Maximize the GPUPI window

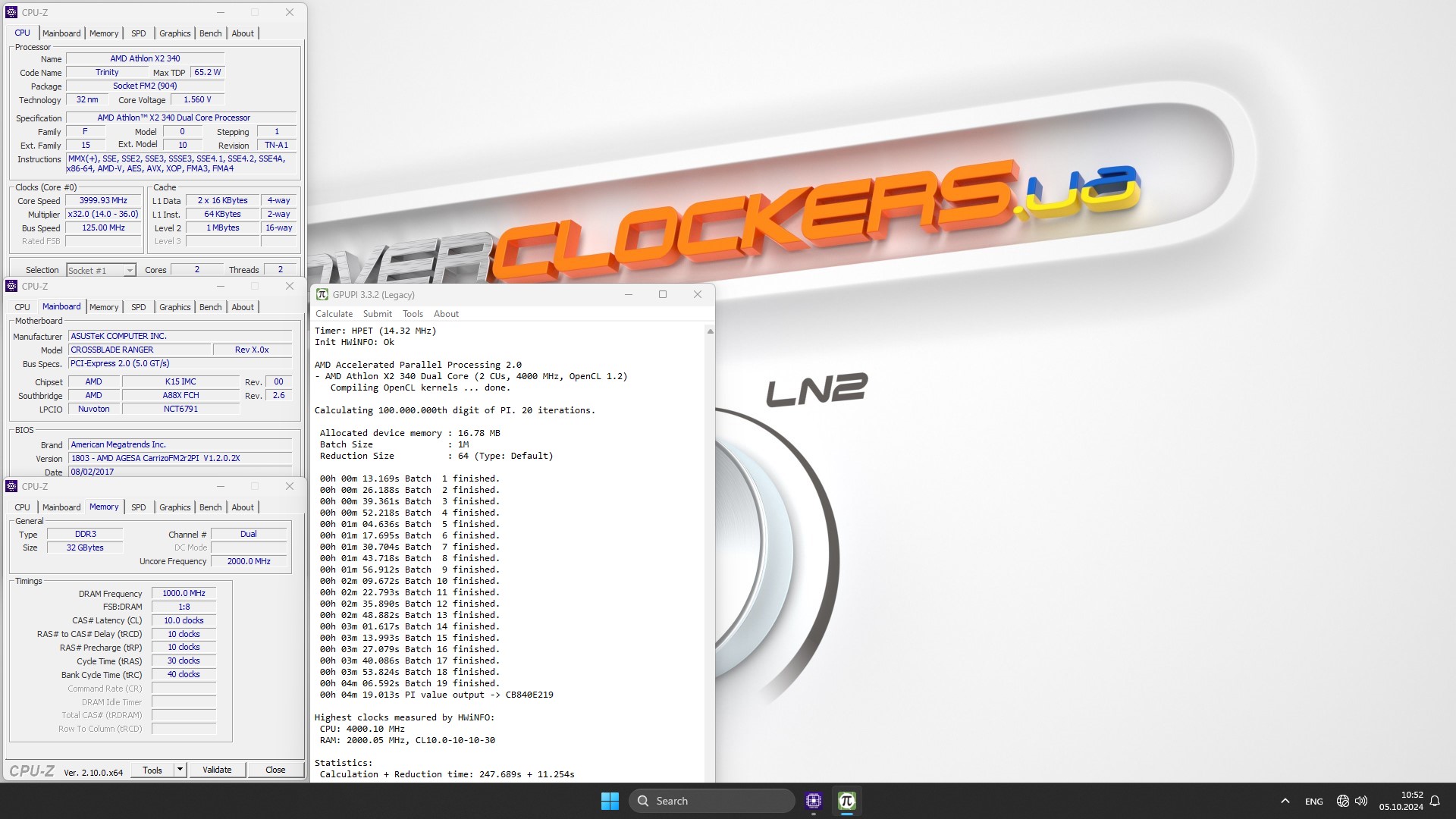click(663, 294)
